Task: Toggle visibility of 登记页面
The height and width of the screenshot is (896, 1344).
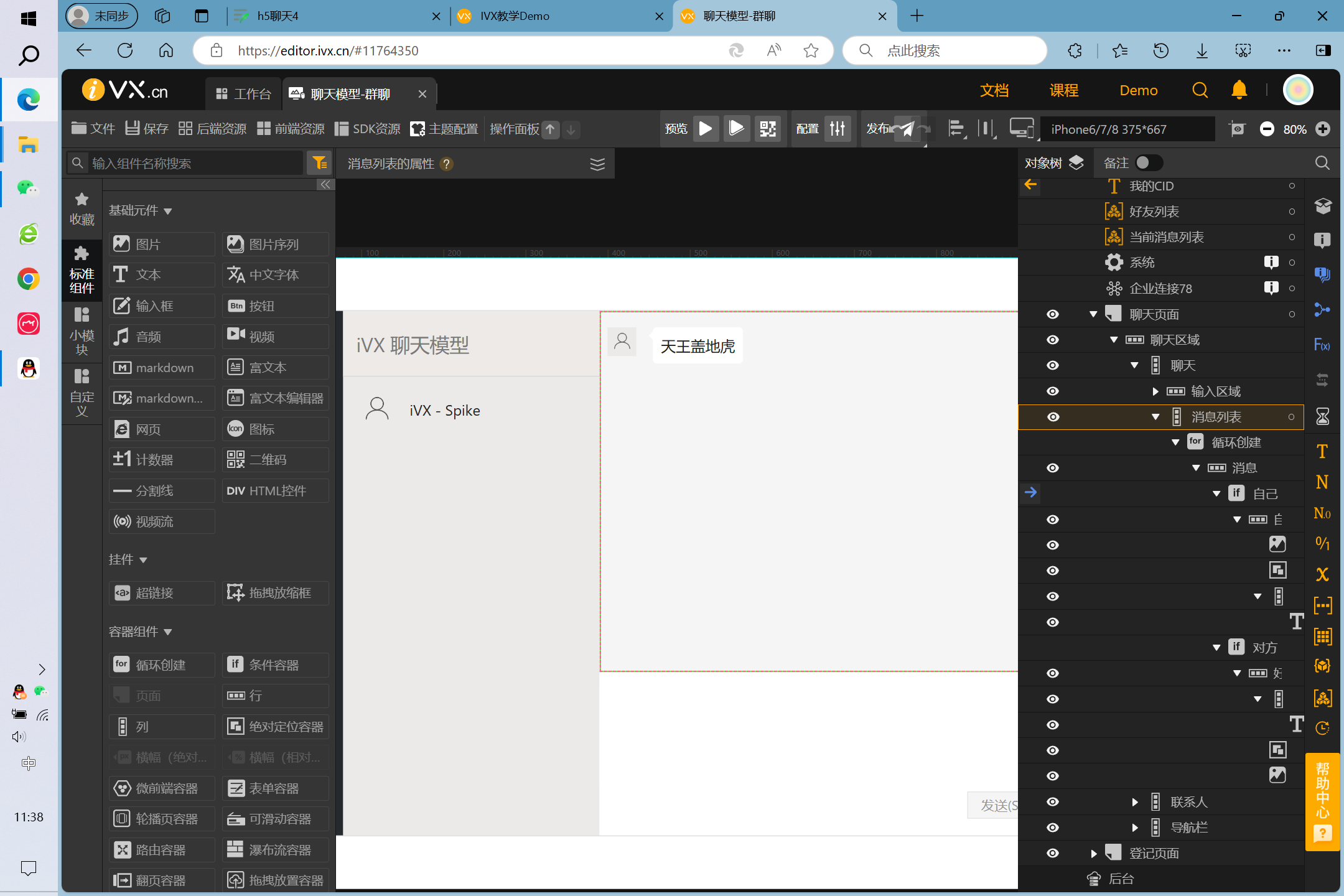Action: [x=1053, y=853]
